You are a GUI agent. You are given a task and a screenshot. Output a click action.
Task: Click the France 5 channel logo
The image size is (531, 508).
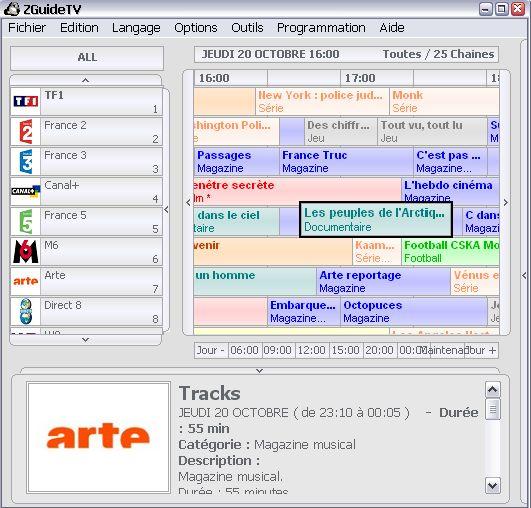26,221
